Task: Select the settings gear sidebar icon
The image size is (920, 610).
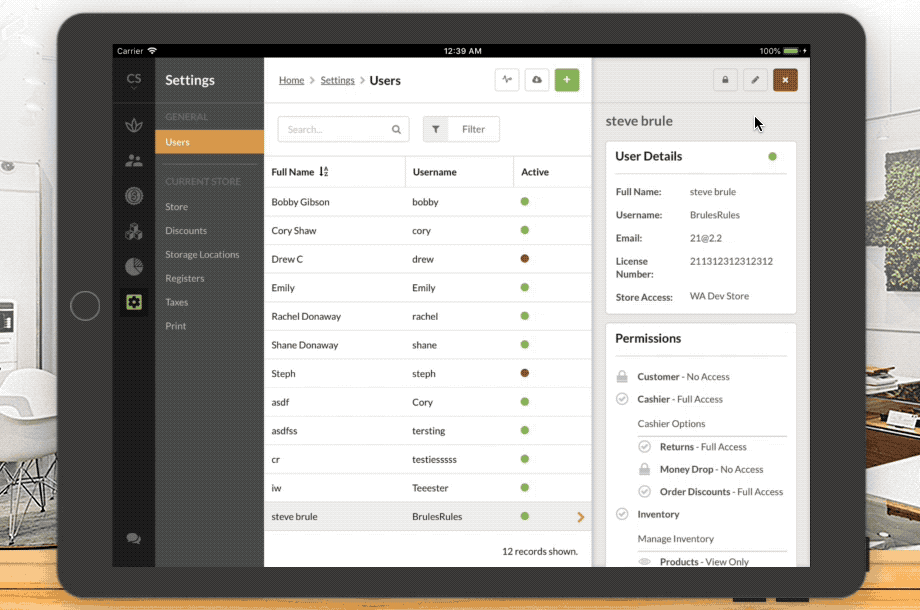Action: coord(134,302)
